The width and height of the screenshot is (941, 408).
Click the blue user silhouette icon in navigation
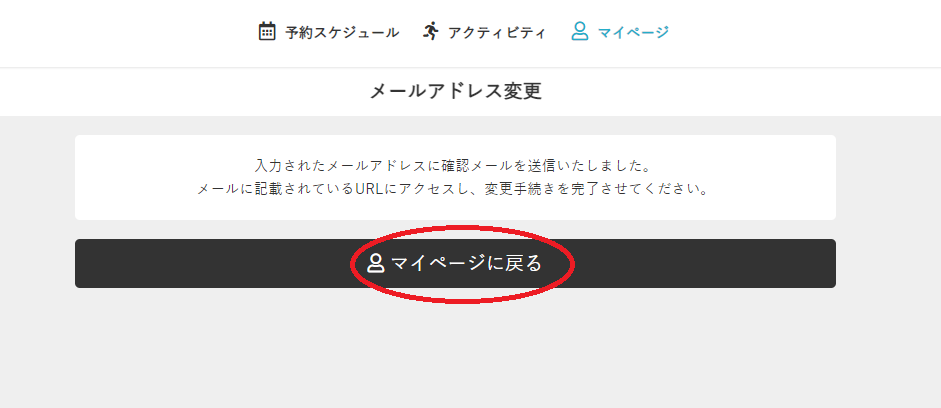[580, 31]
